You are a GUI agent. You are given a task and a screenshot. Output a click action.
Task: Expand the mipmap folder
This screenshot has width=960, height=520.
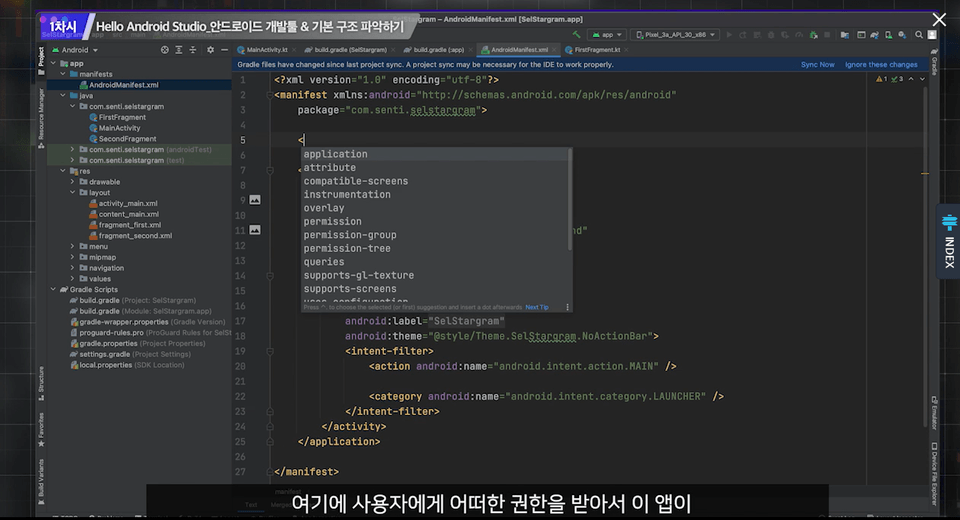tap(72, 257)
